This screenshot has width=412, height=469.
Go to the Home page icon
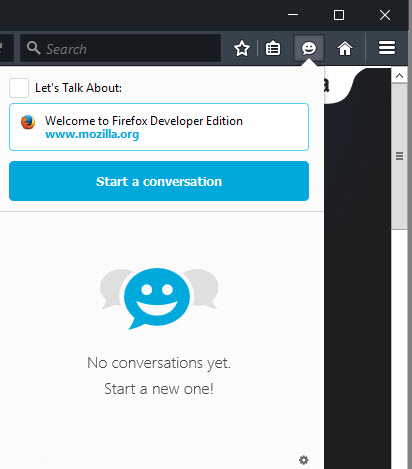pos(345,48)
